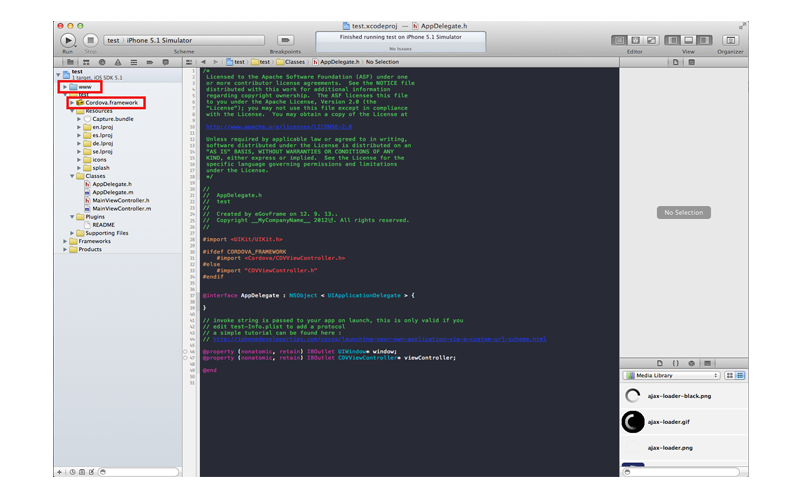The width and height of the screenshot is (800, 500).
Task: Expand the www folder
Action: coord(65,87)
